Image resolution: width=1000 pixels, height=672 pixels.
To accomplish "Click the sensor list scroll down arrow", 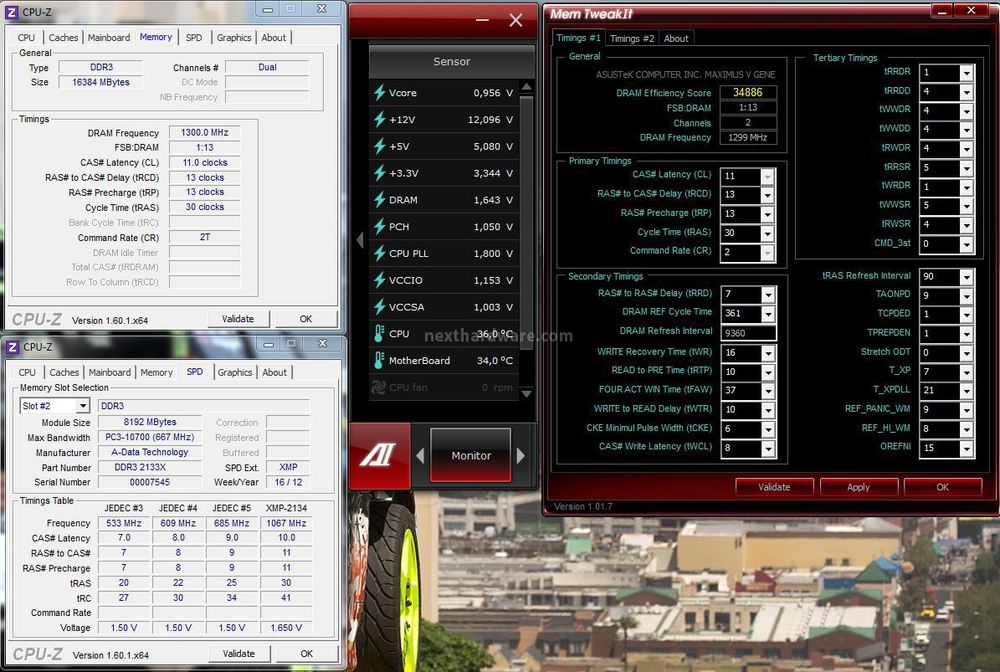I will click(526, 393).
